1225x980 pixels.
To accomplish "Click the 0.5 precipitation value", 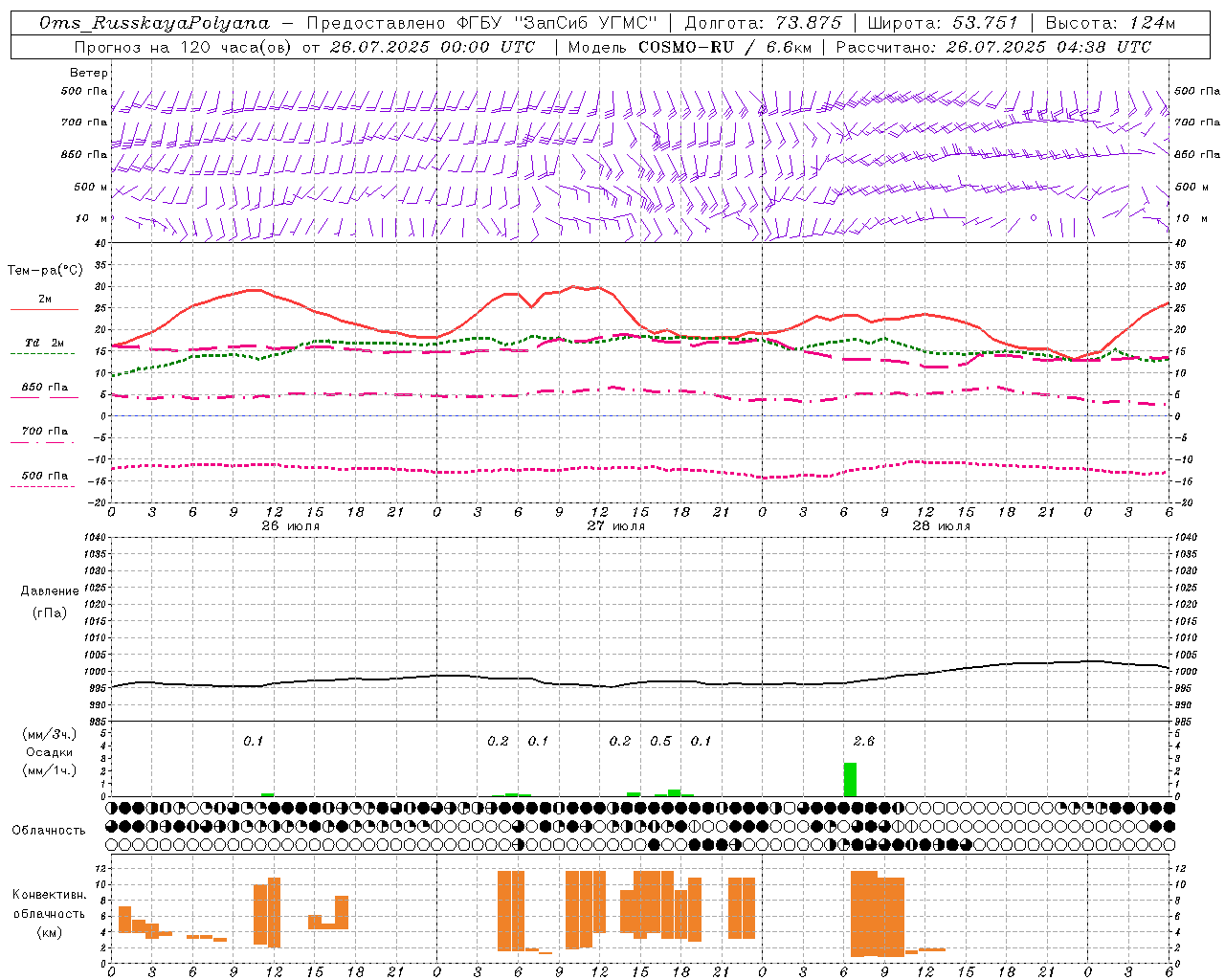I will [661, 742].
